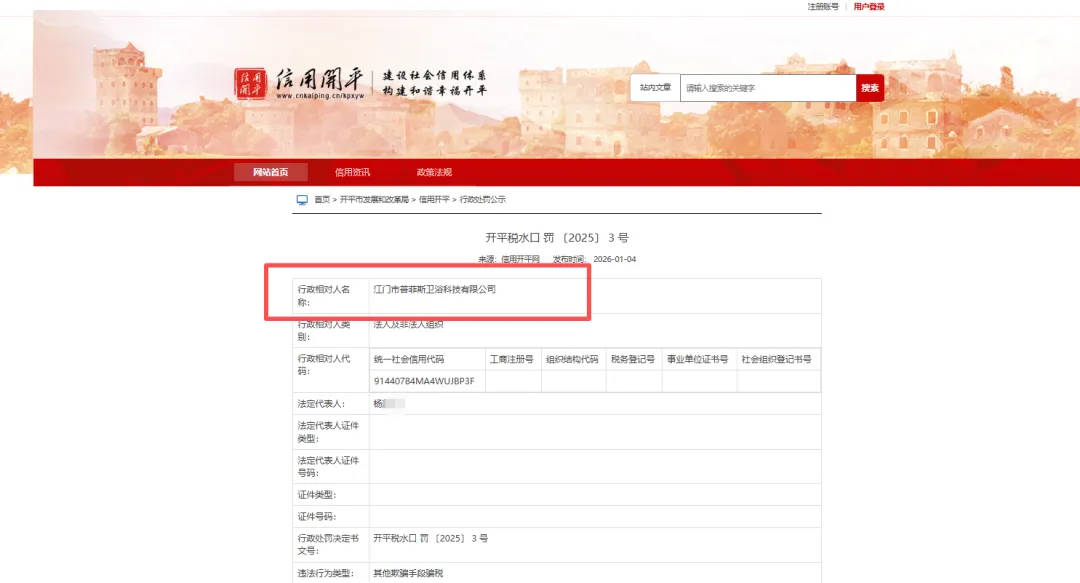Click the monitor icon beside the breadcrumb
This screenshot has width=1080, height=583.
pos(302,200)
